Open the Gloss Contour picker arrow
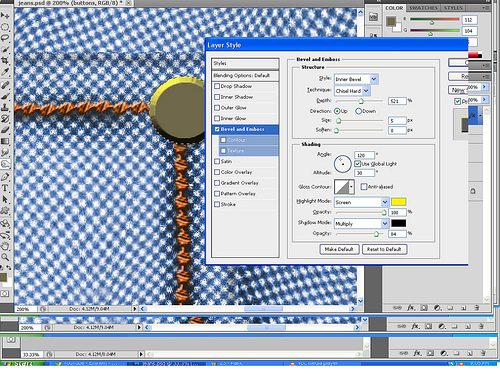 click(x=351, y=187)
